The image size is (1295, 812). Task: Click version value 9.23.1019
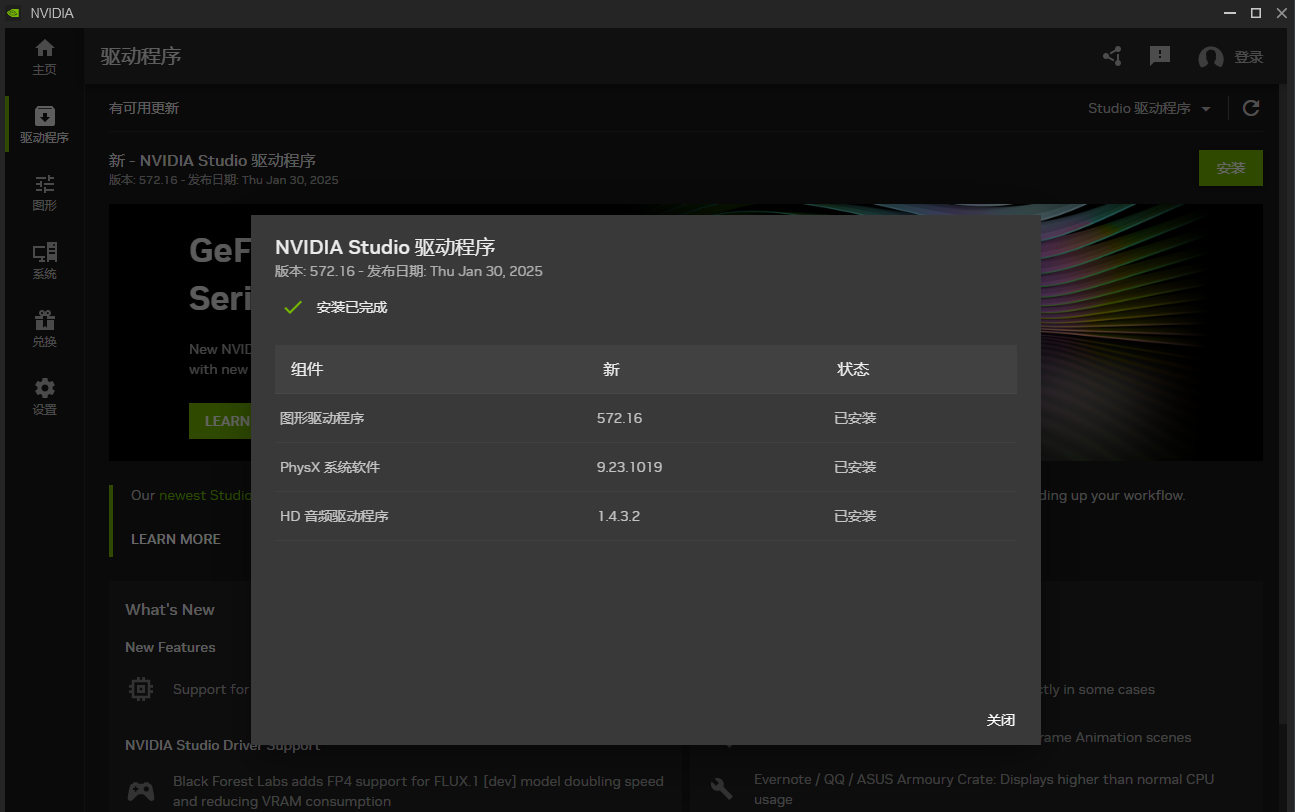pos(630,467)
